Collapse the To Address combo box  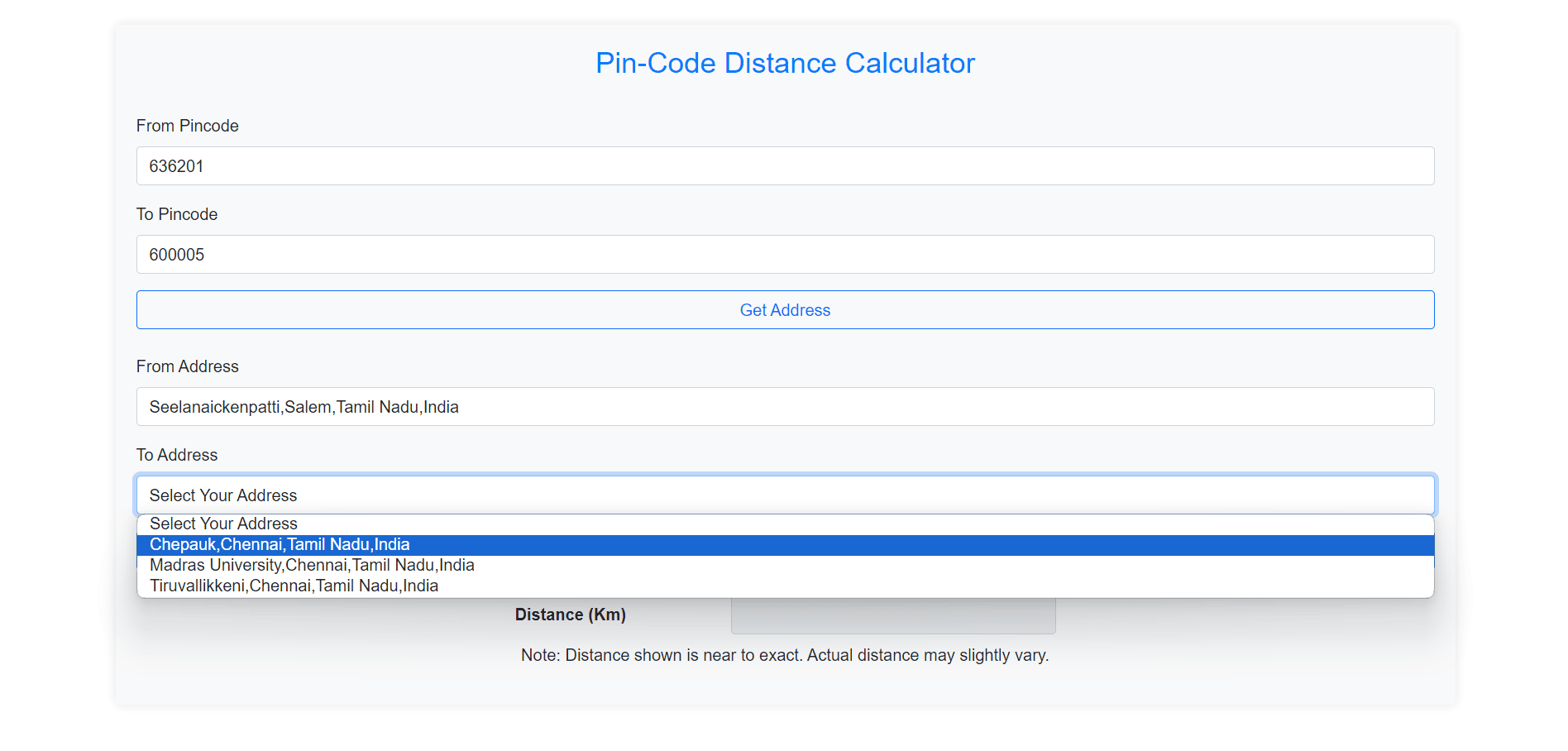tap(784, 495)
